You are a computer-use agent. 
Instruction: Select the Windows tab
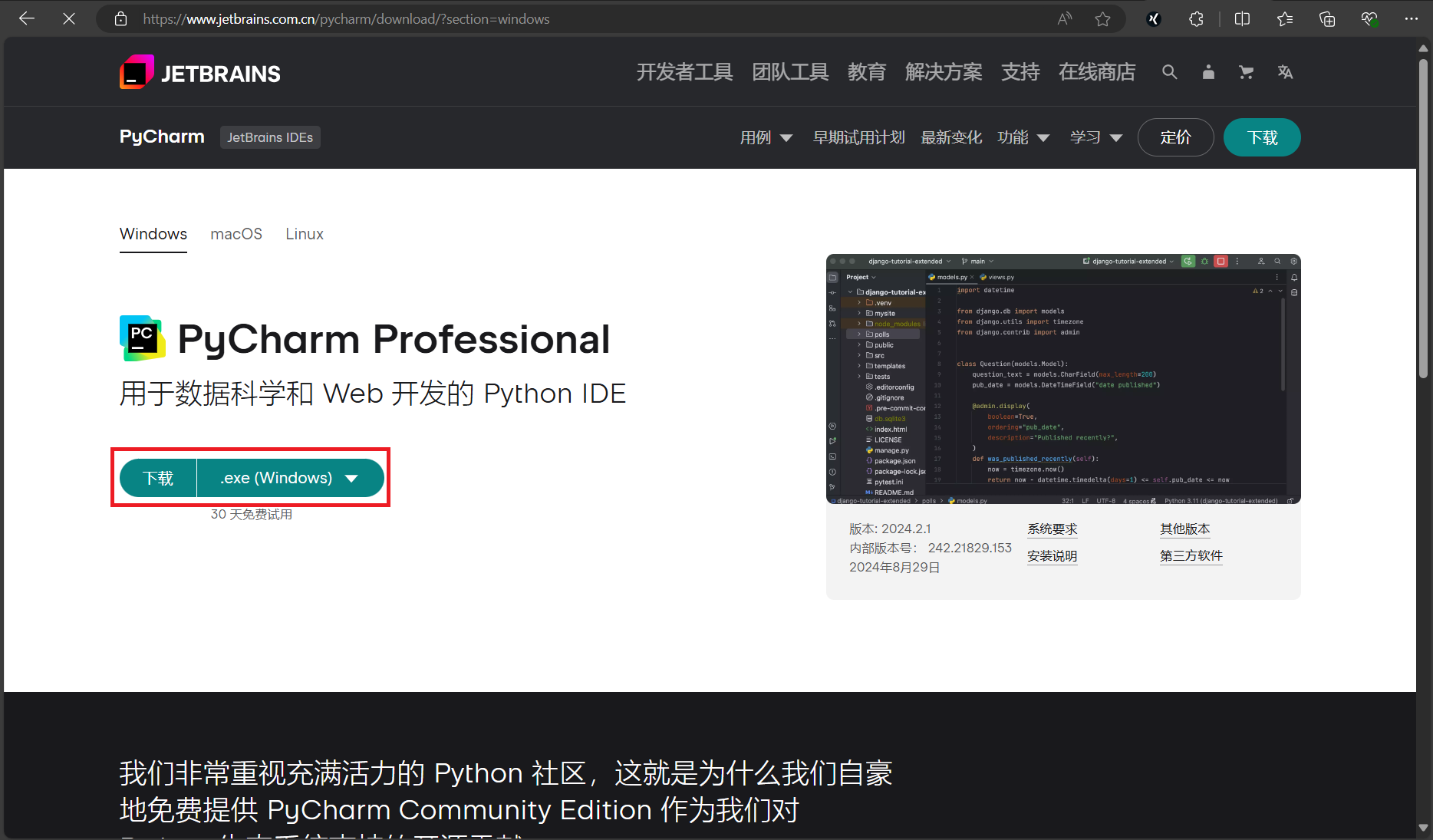pyautogui.click(x=153, y=234)
